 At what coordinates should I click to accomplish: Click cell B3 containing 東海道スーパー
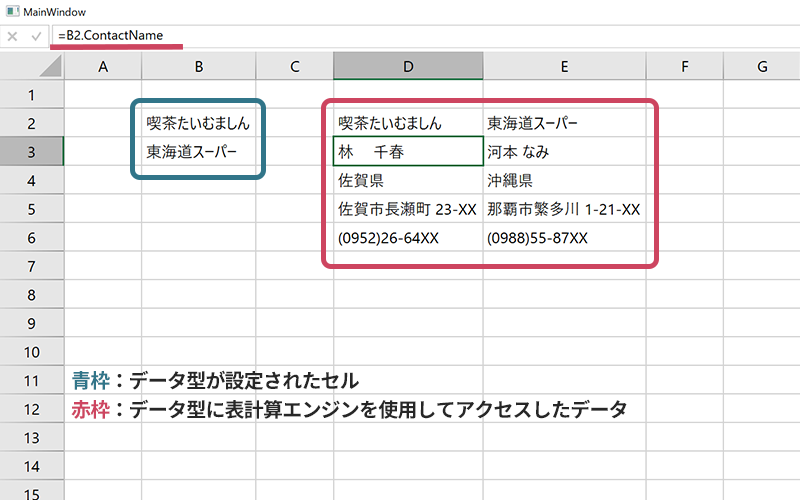point(199,152)
